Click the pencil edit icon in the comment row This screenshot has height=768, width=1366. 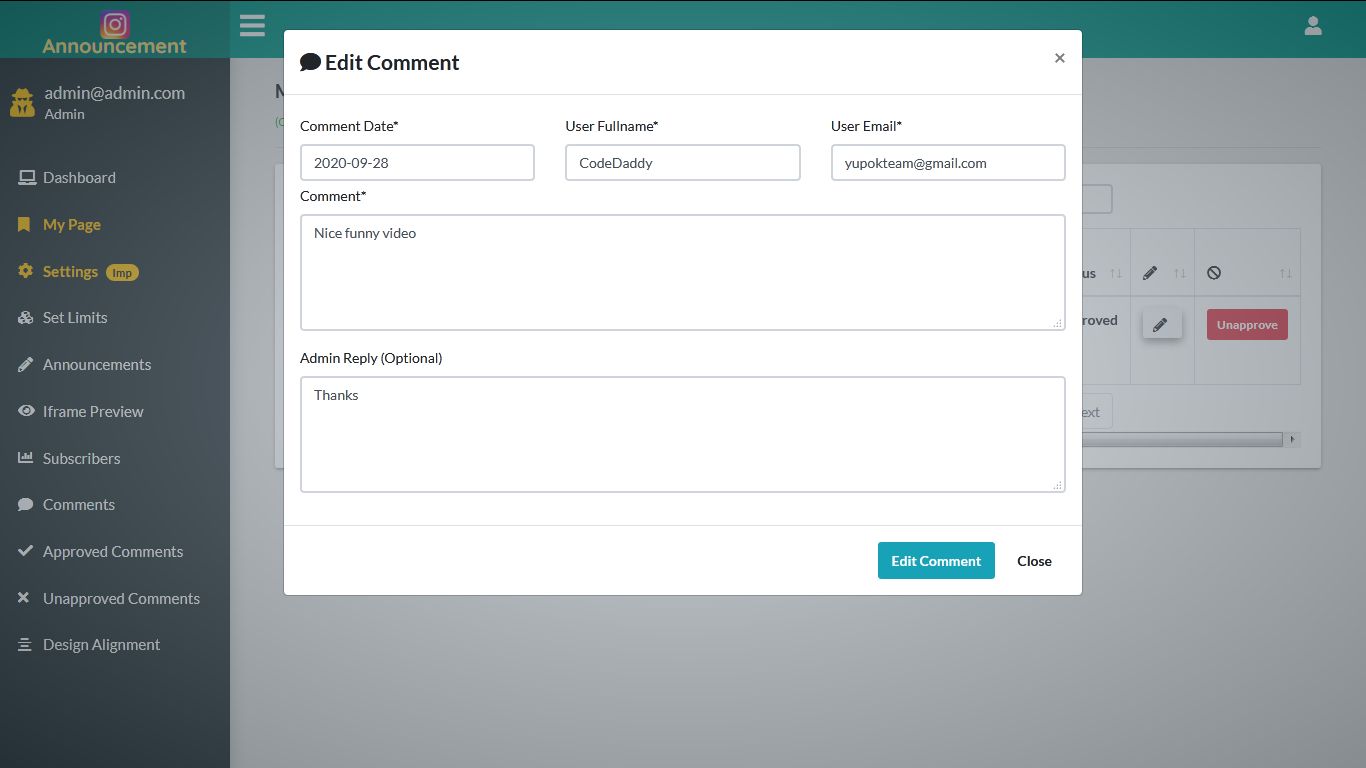tap(1161, 323)
